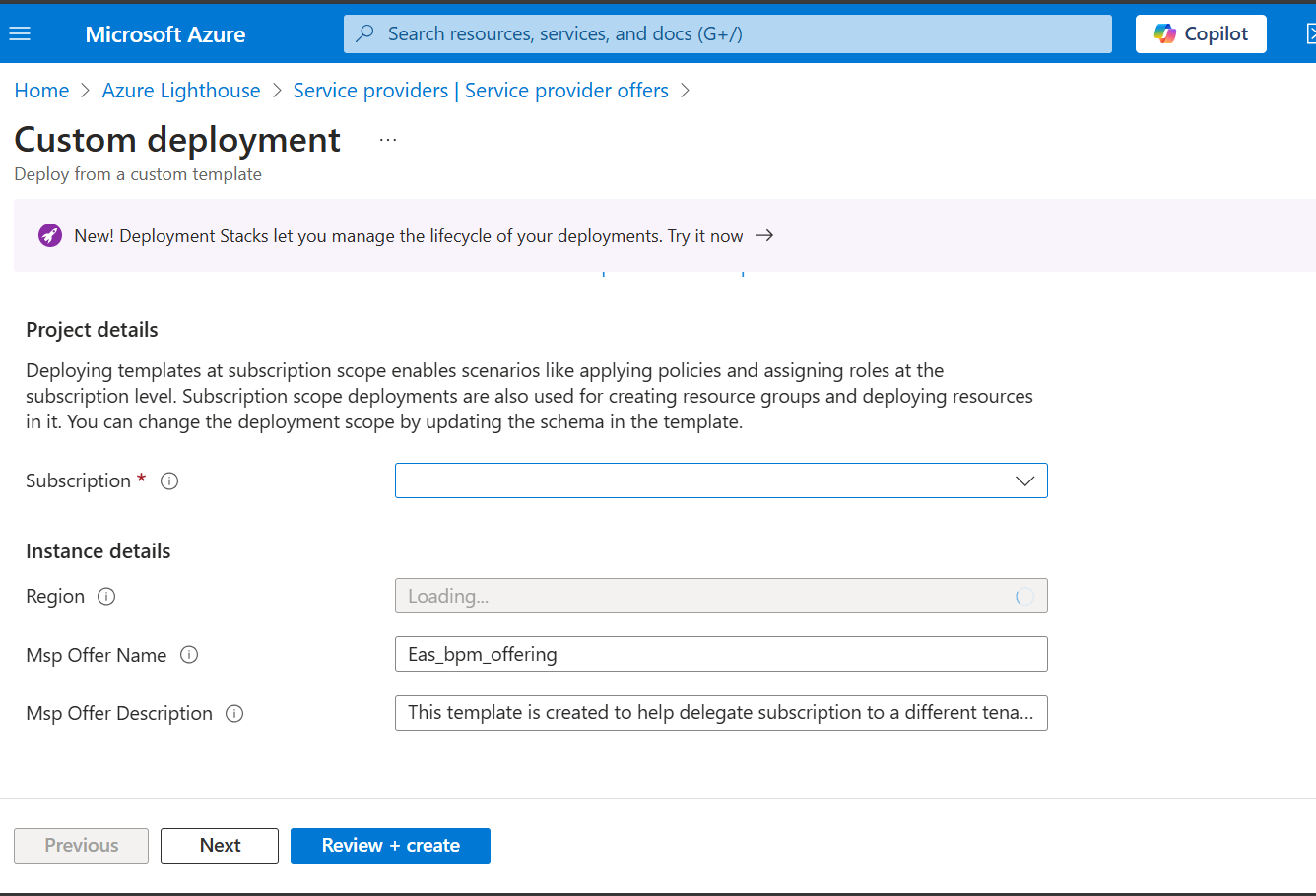Show info tooltip for Region
The height and width of the screenshot is (896, 1316).
point(106,596)
